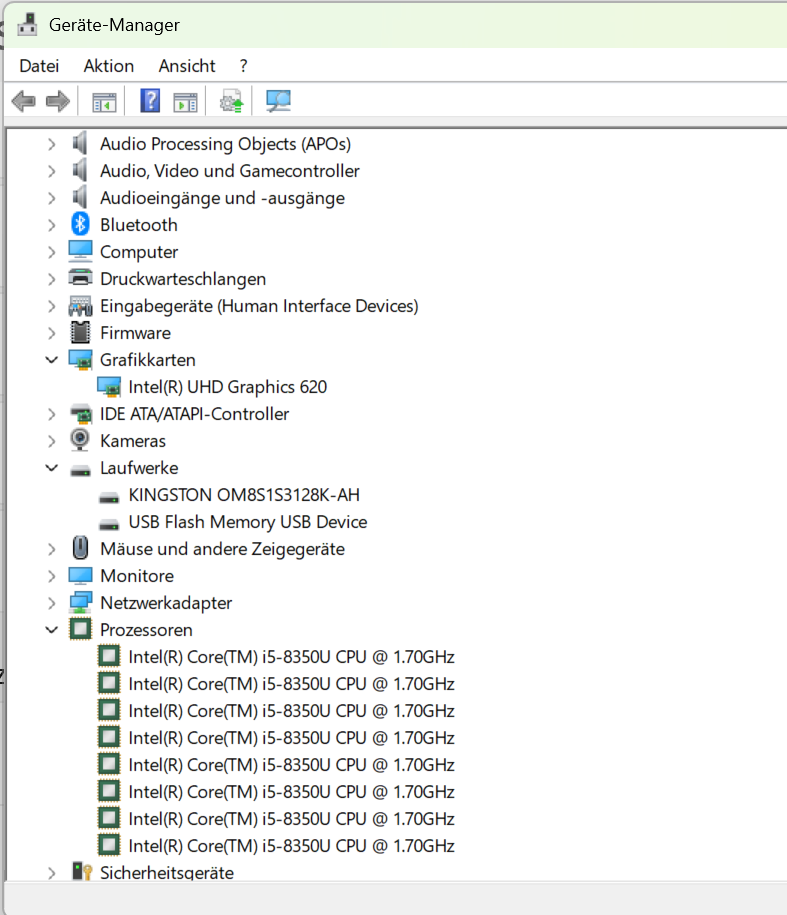The height and width of the screenshot is (915, 787).
Task: Click the Bluetooth category icon
Action: point(80,225)
